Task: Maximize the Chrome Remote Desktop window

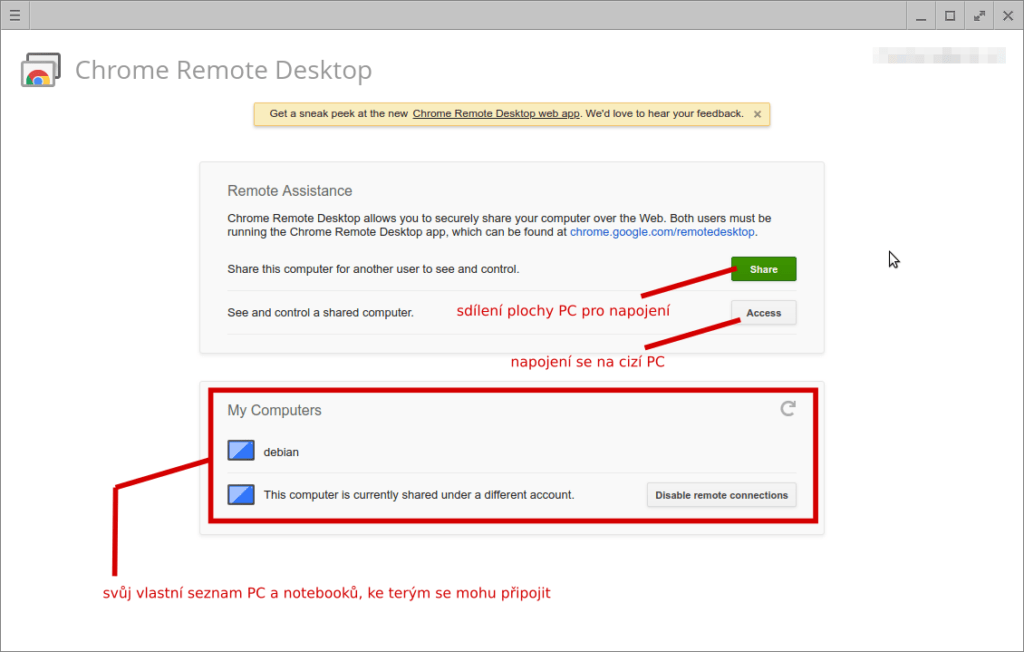Action: [x=950, y=15]
